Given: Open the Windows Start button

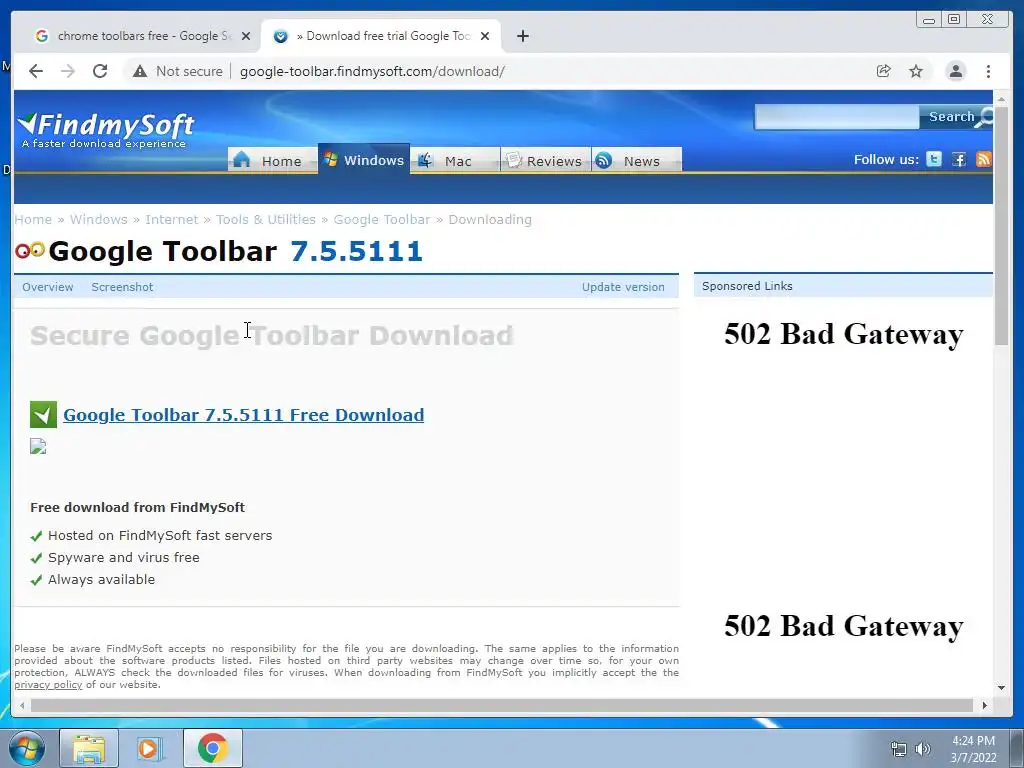Looking at the screenshot, I should click(x=27, y=748).
